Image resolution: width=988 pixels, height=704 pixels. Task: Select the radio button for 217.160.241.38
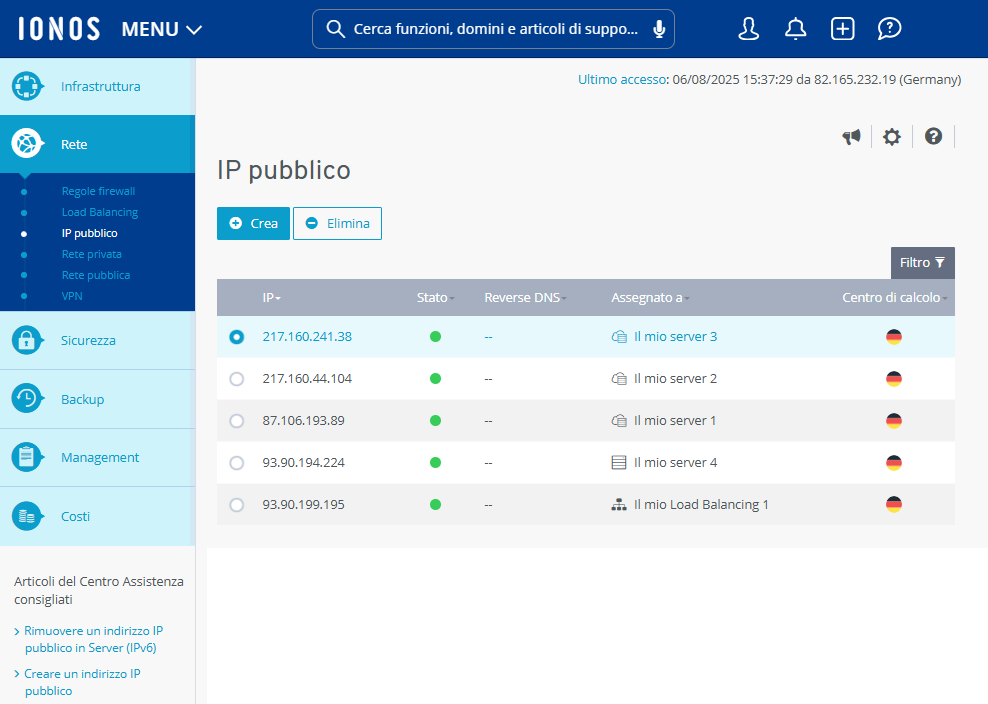236,337
